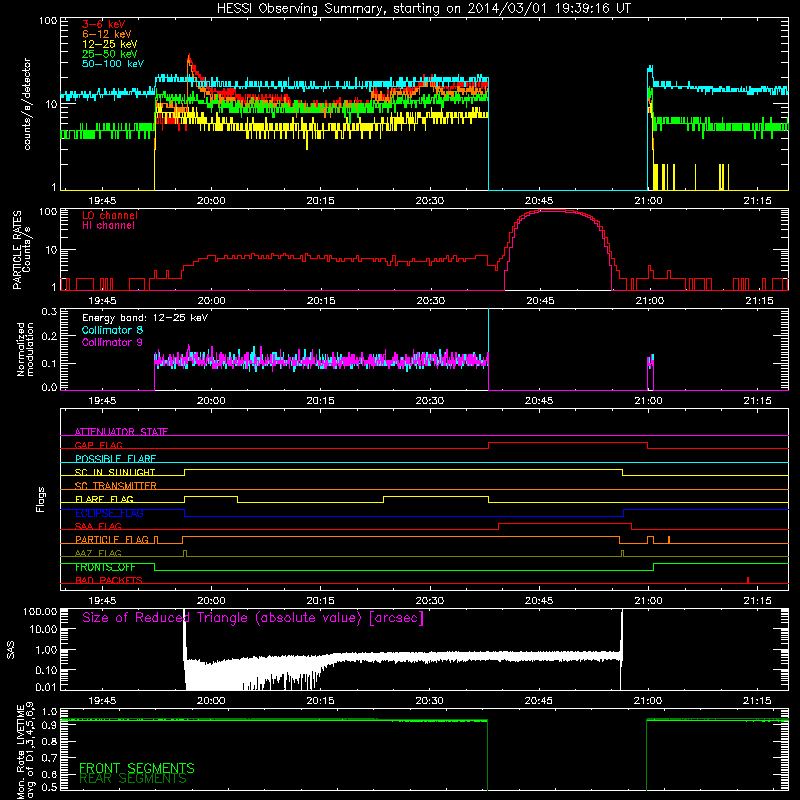Image resolution: width=800 pixels, height=800 pixels.
Task: Click 20:45 tick under the particle rates plot
Action: pos(540,301)
